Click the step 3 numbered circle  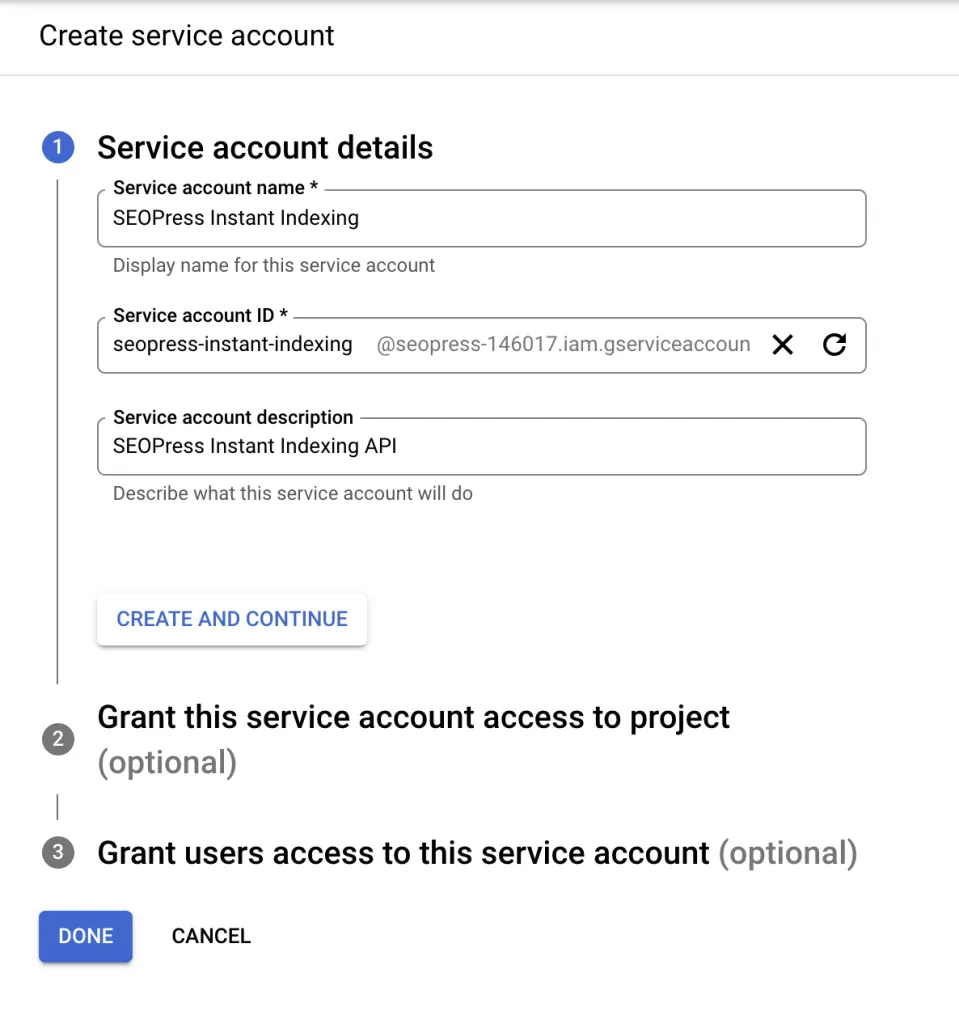pos(58,853)
